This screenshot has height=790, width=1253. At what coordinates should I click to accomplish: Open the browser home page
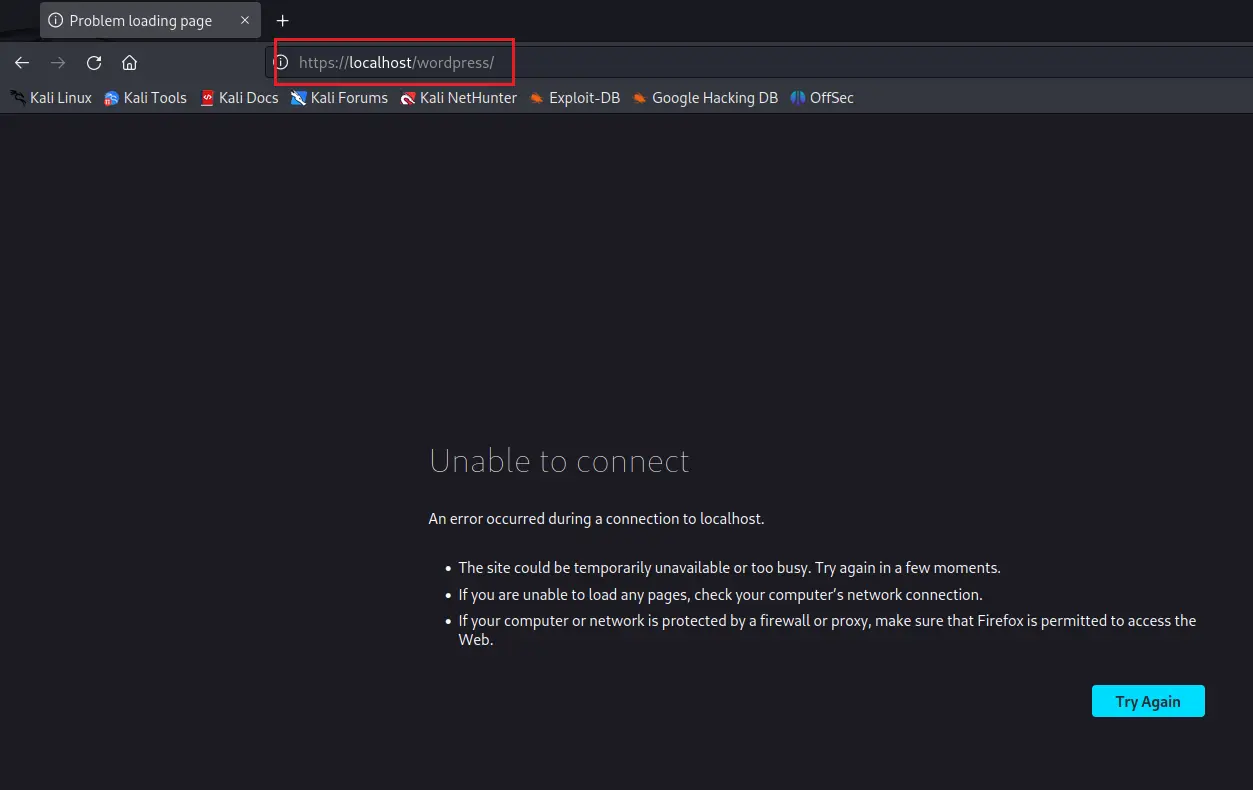click(x=129, y=63)
